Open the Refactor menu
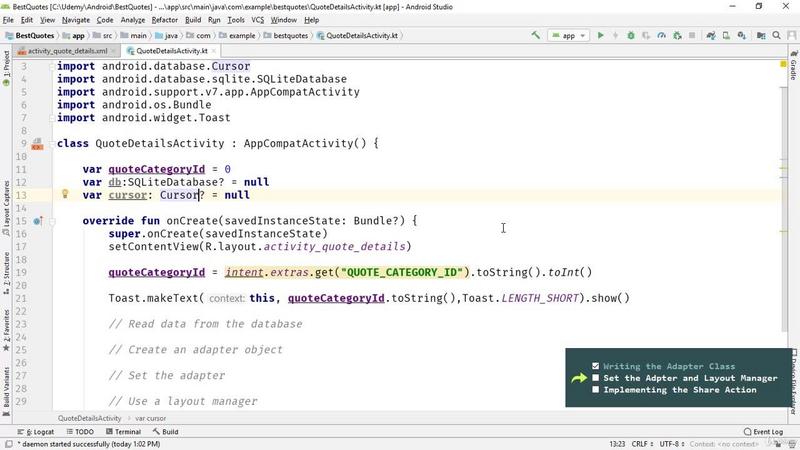 (x=165, y=20)
